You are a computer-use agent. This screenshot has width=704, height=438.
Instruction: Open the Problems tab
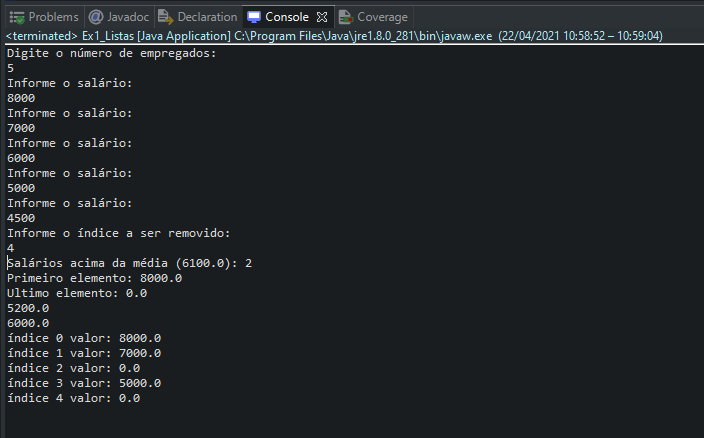(44, 17)
